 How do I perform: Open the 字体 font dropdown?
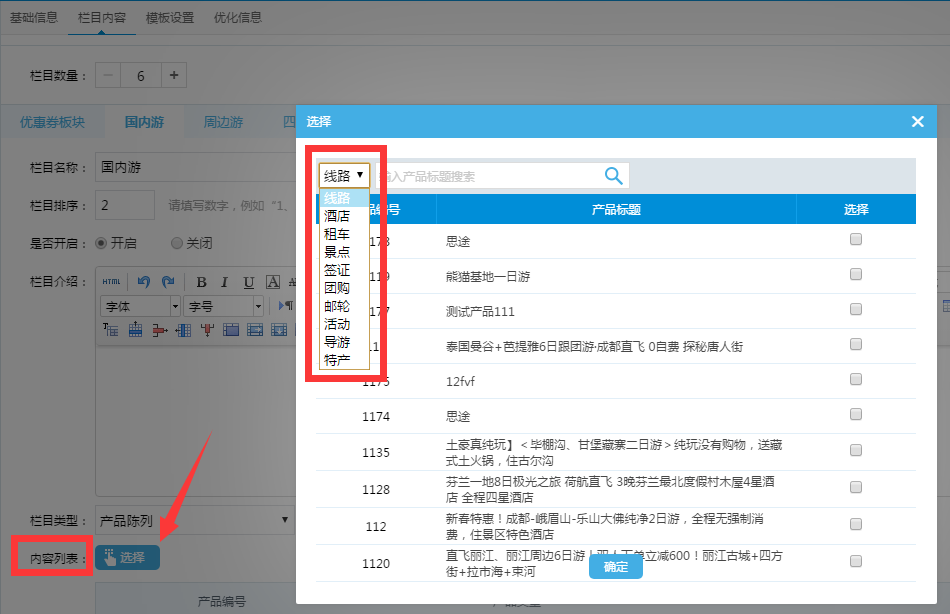pos(140,306)
